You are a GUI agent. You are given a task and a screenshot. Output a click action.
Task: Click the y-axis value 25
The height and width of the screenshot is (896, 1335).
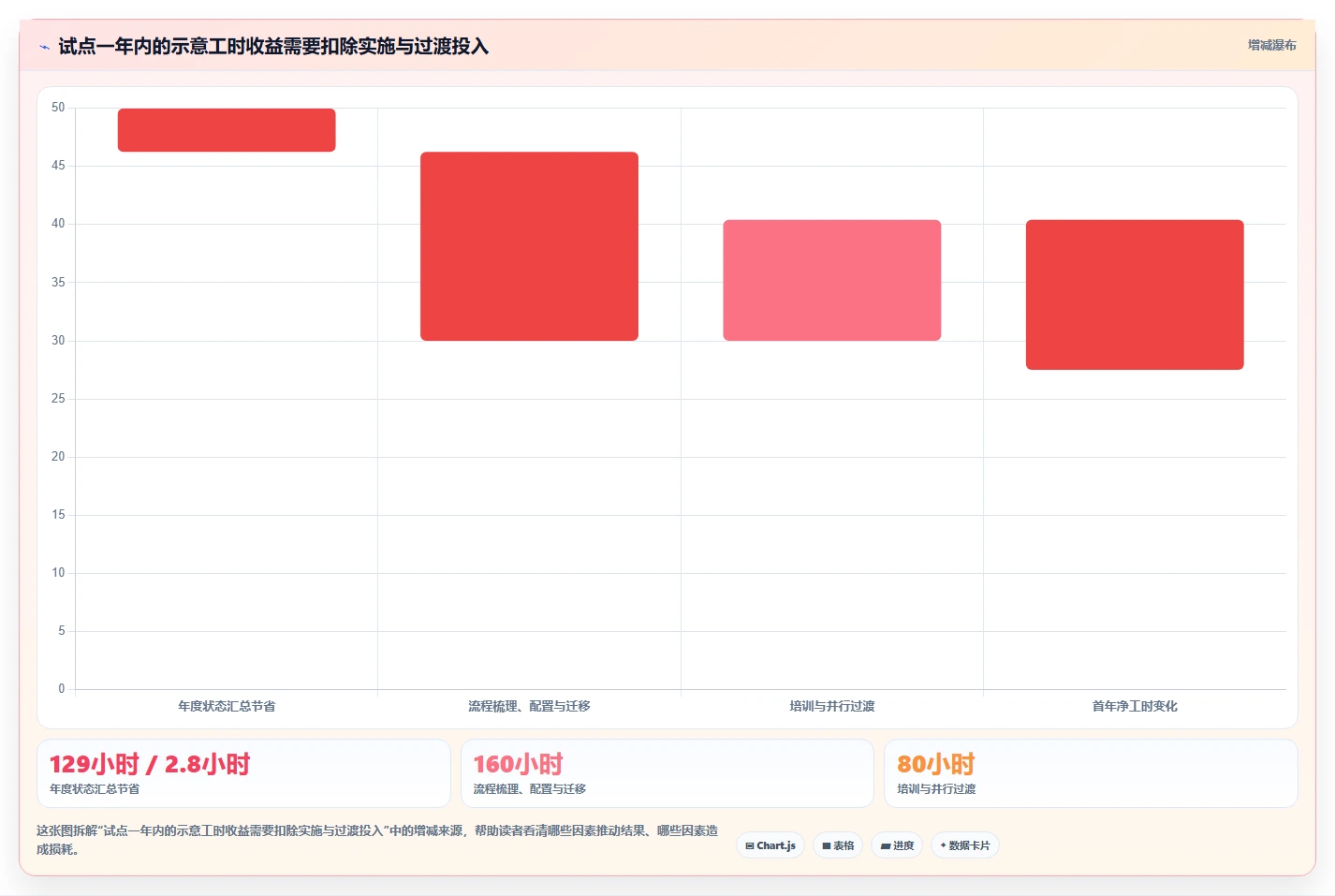pyautogui.click(x=58, y=399)
